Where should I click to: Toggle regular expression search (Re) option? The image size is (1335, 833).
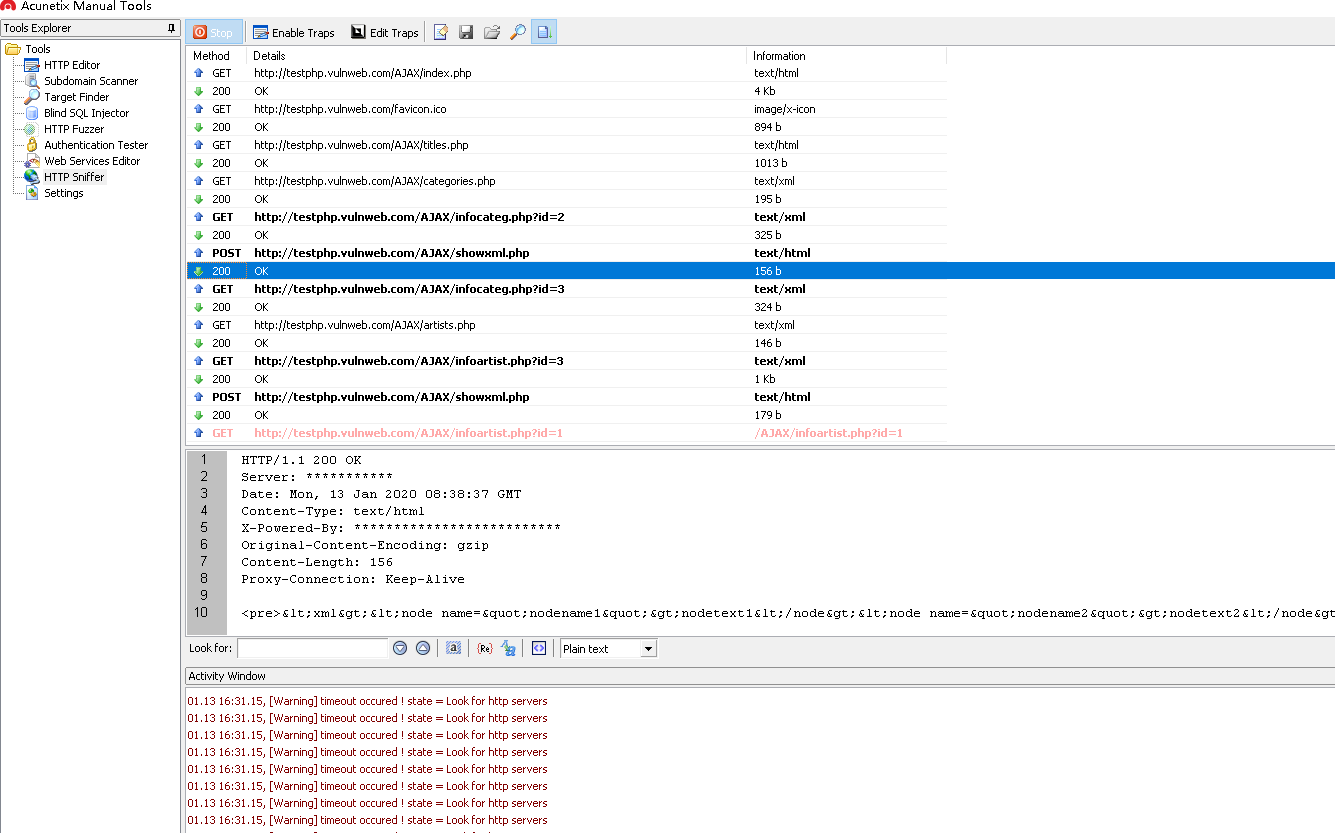pos(485,648)
